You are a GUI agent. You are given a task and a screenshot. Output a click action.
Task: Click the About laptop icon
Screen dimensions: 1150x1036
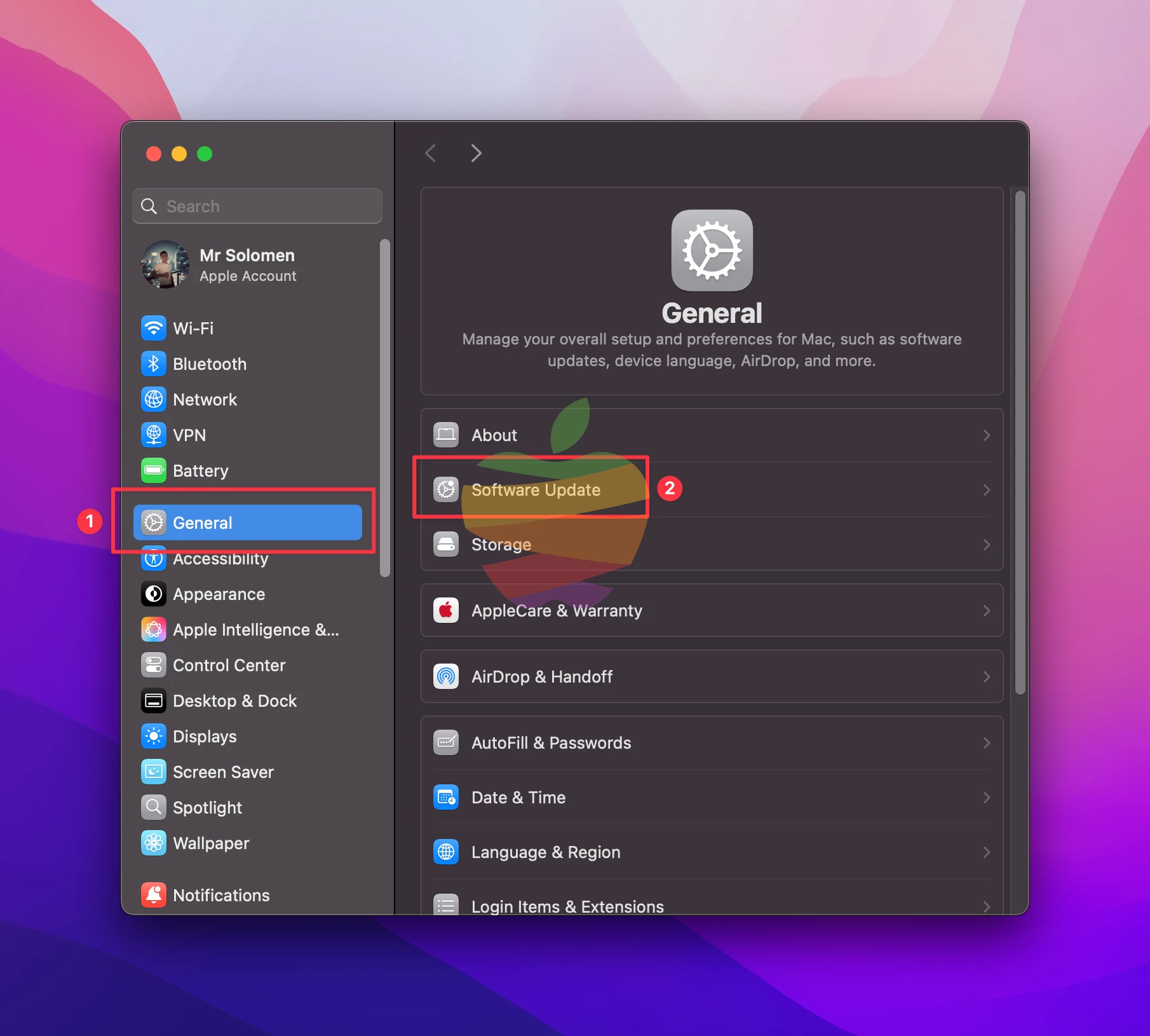tap(446, 435)
